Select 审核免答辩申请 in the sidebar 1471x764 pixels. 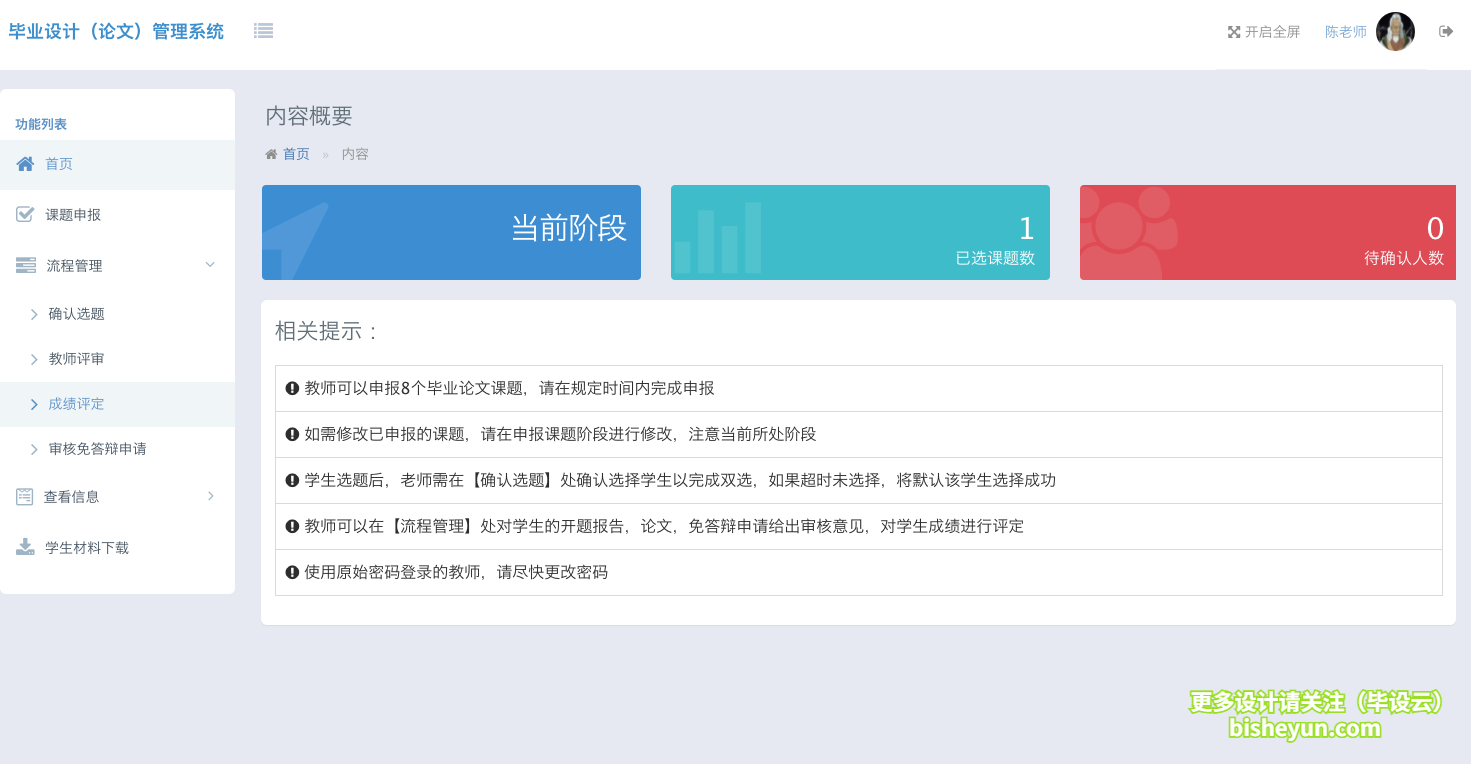tap(95, 449)
